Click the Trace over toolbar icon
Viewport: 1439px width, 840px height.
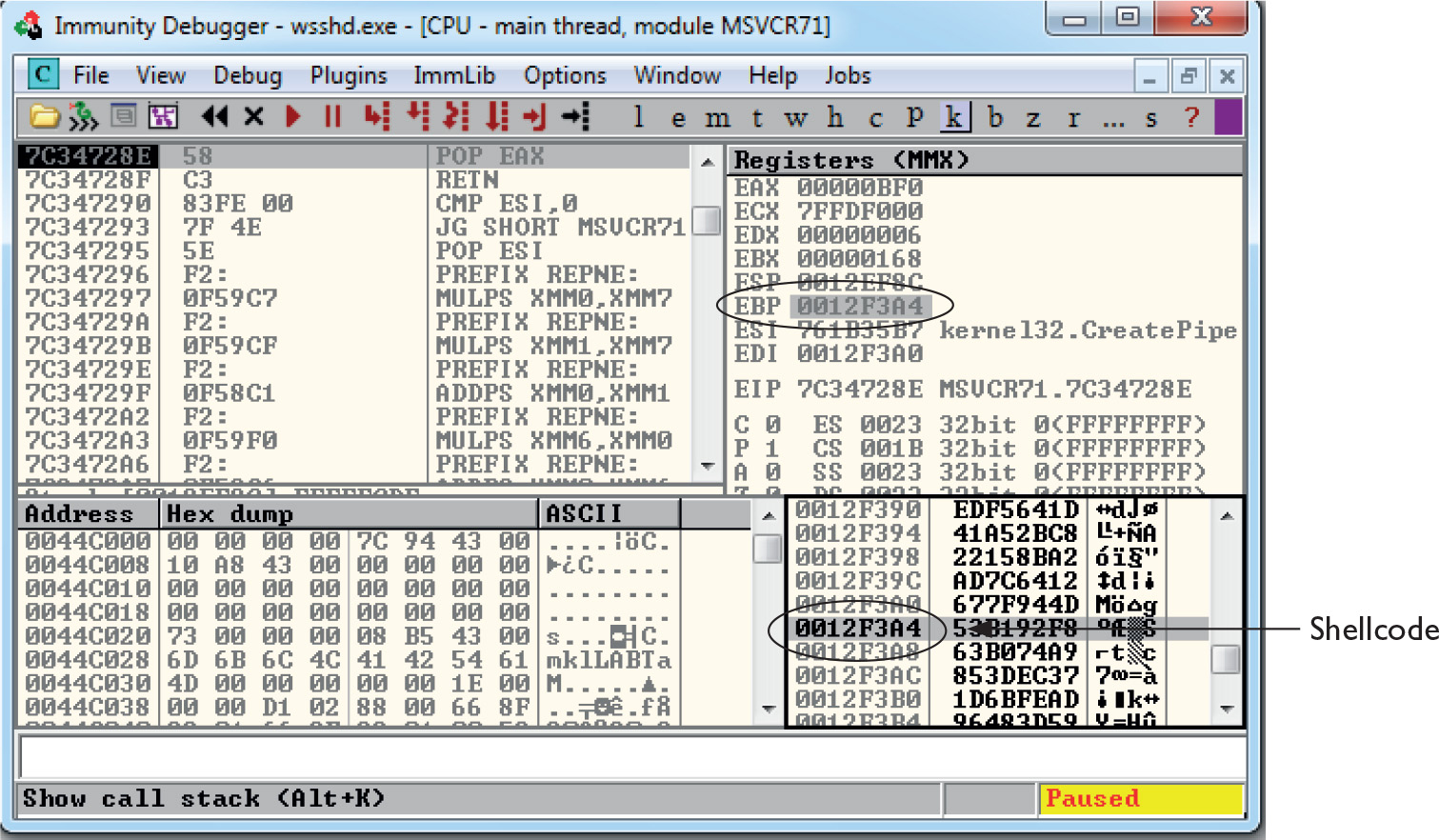pos(497,117)
